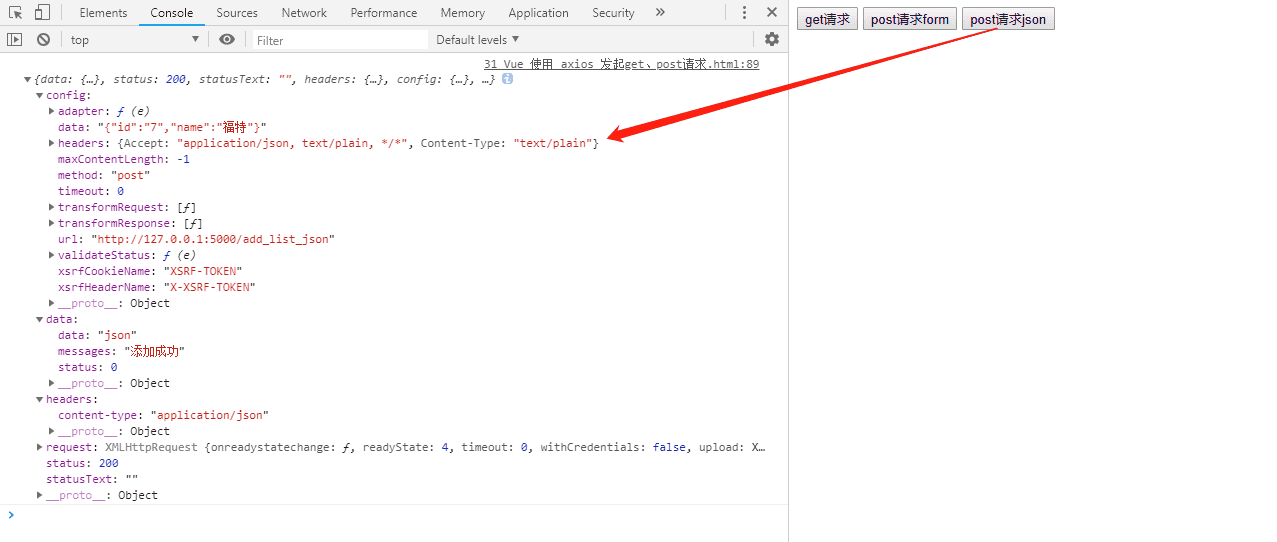The image size is (1277, 542).
Task: Collapse the headers content-type node
Action: coord(40,399)
